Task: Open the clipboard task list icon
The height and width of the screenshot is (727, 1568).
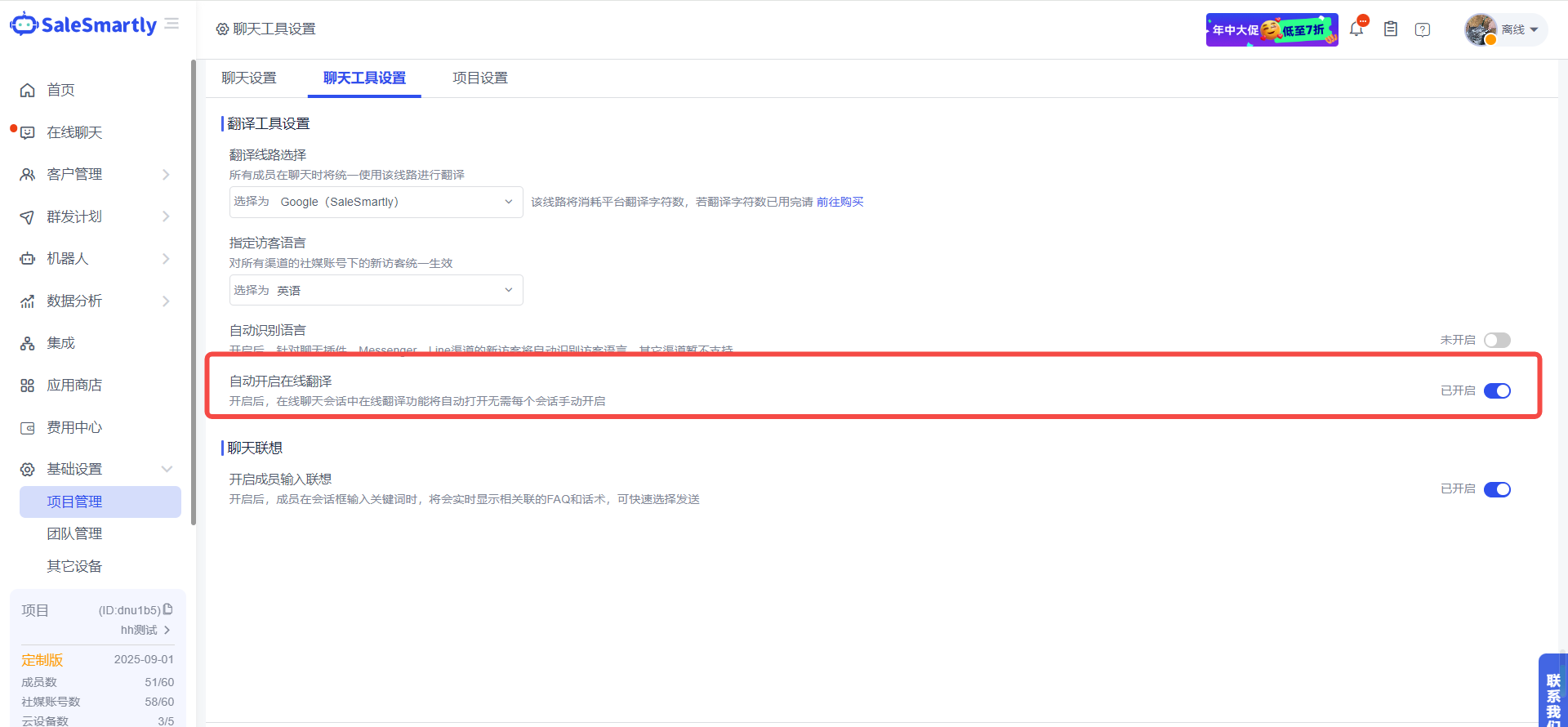Action: click(x=1391, y=29)
